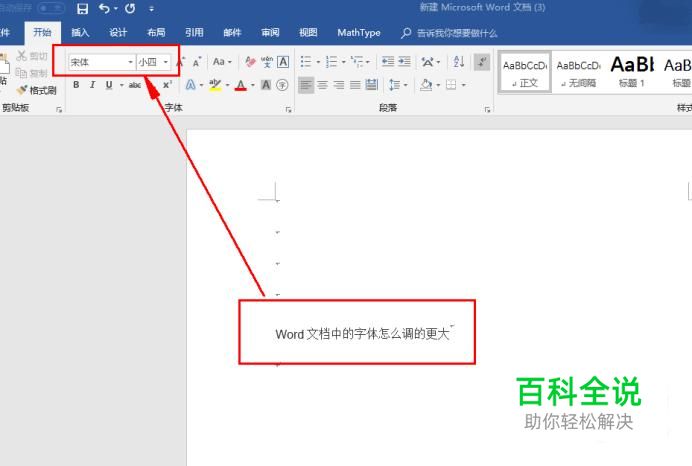
Task: Open the 引用 (References) tab
Action: (x=194, y=32)
